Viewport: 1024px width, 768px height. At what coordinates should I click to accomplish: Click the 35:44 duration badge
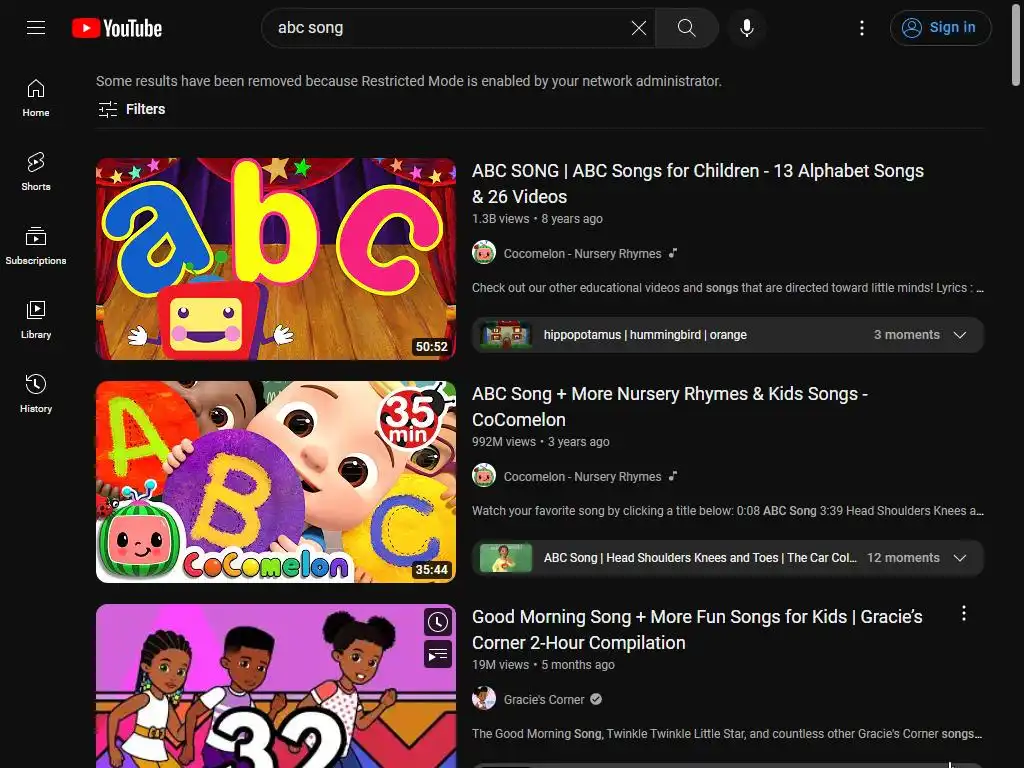click(x=432, y=570)
